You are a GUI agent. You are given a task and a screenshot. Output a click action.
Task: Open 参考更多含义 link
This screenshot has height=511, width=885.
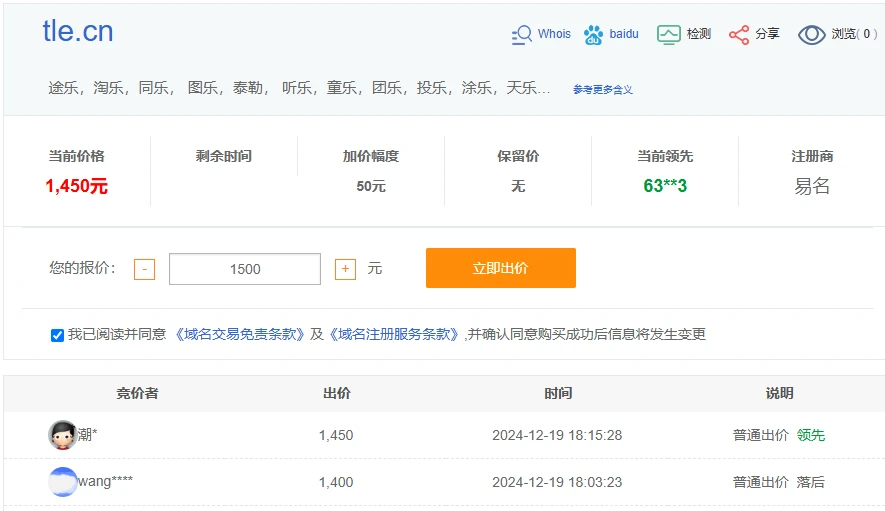click(x=602, y=90)
